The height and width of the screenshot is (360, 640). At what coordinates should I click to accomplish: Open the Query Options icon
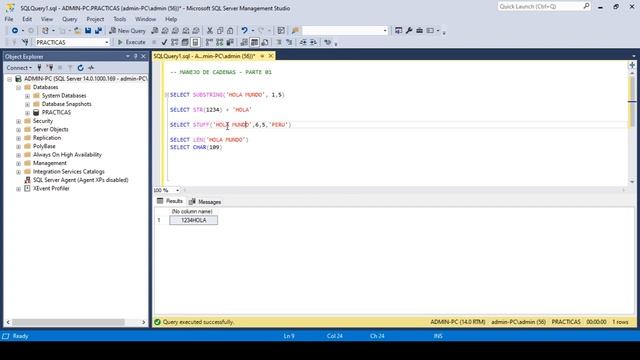click(185, 42)
